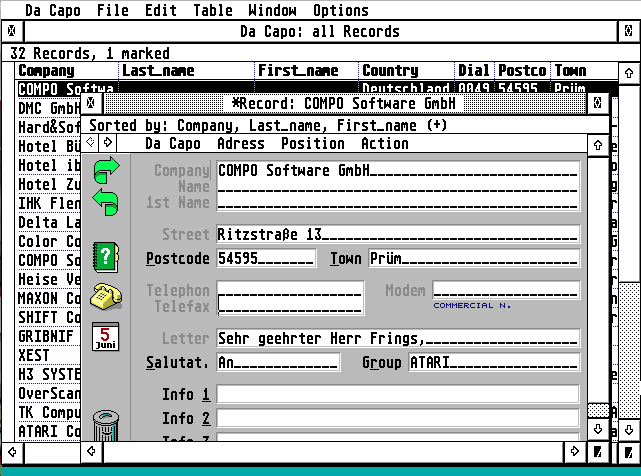Click the Telephon input field

tap(290, 290)
